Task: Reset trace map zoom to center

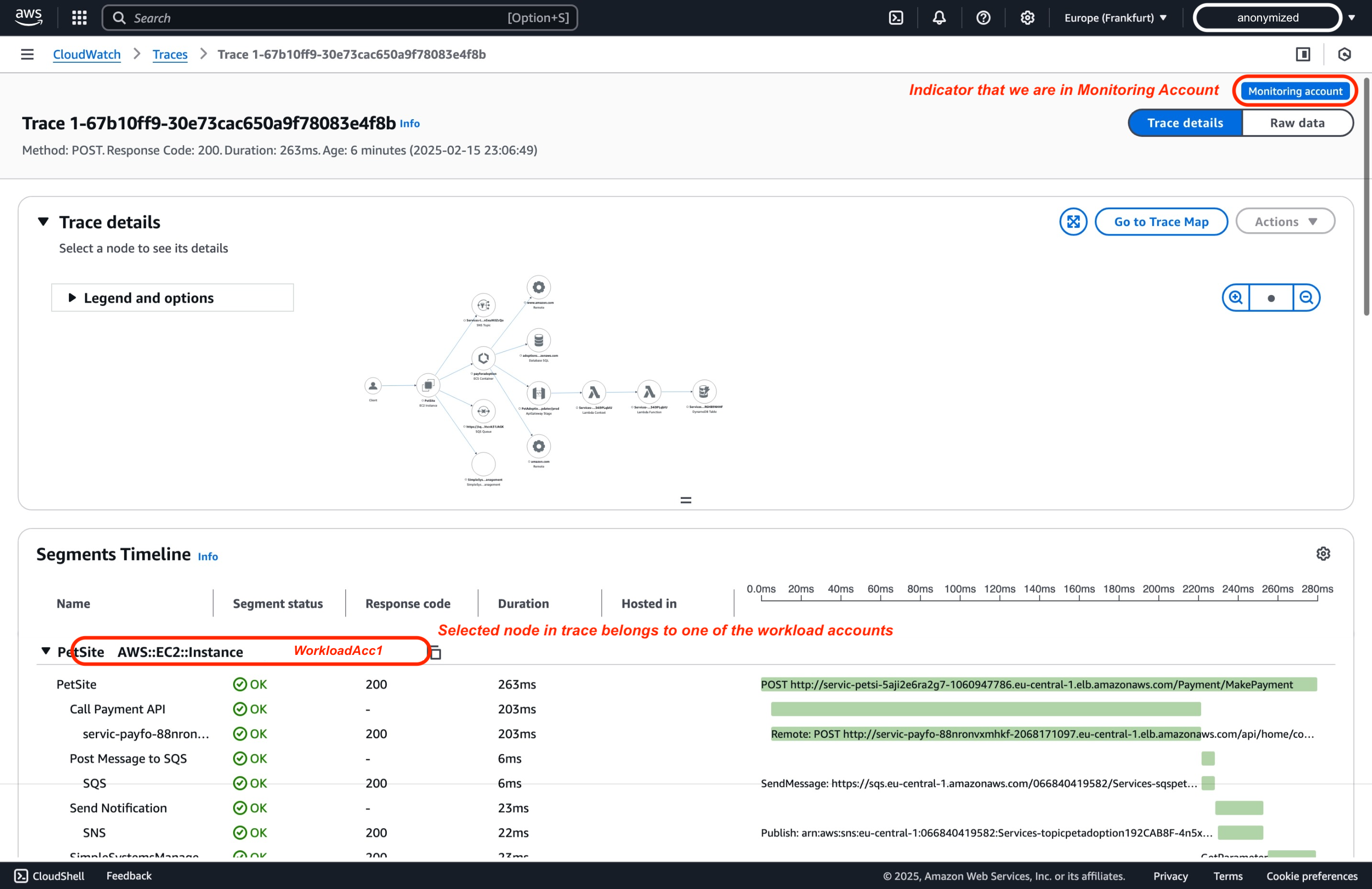Action: [1271, 298]
